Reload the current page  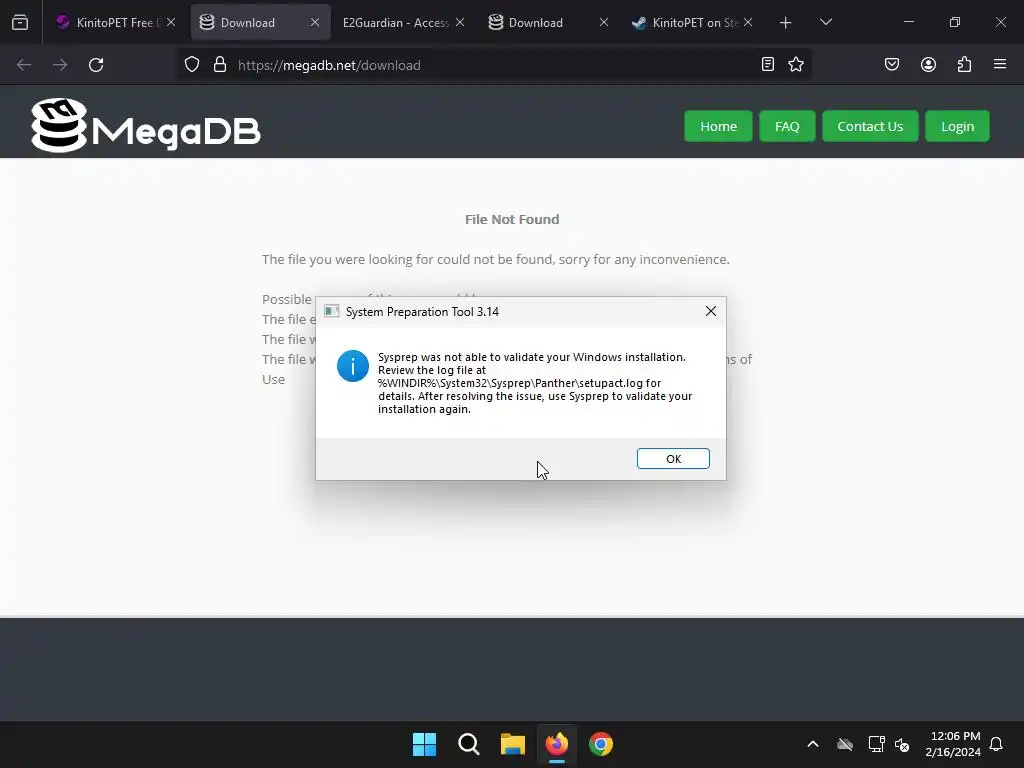(96, 65)
